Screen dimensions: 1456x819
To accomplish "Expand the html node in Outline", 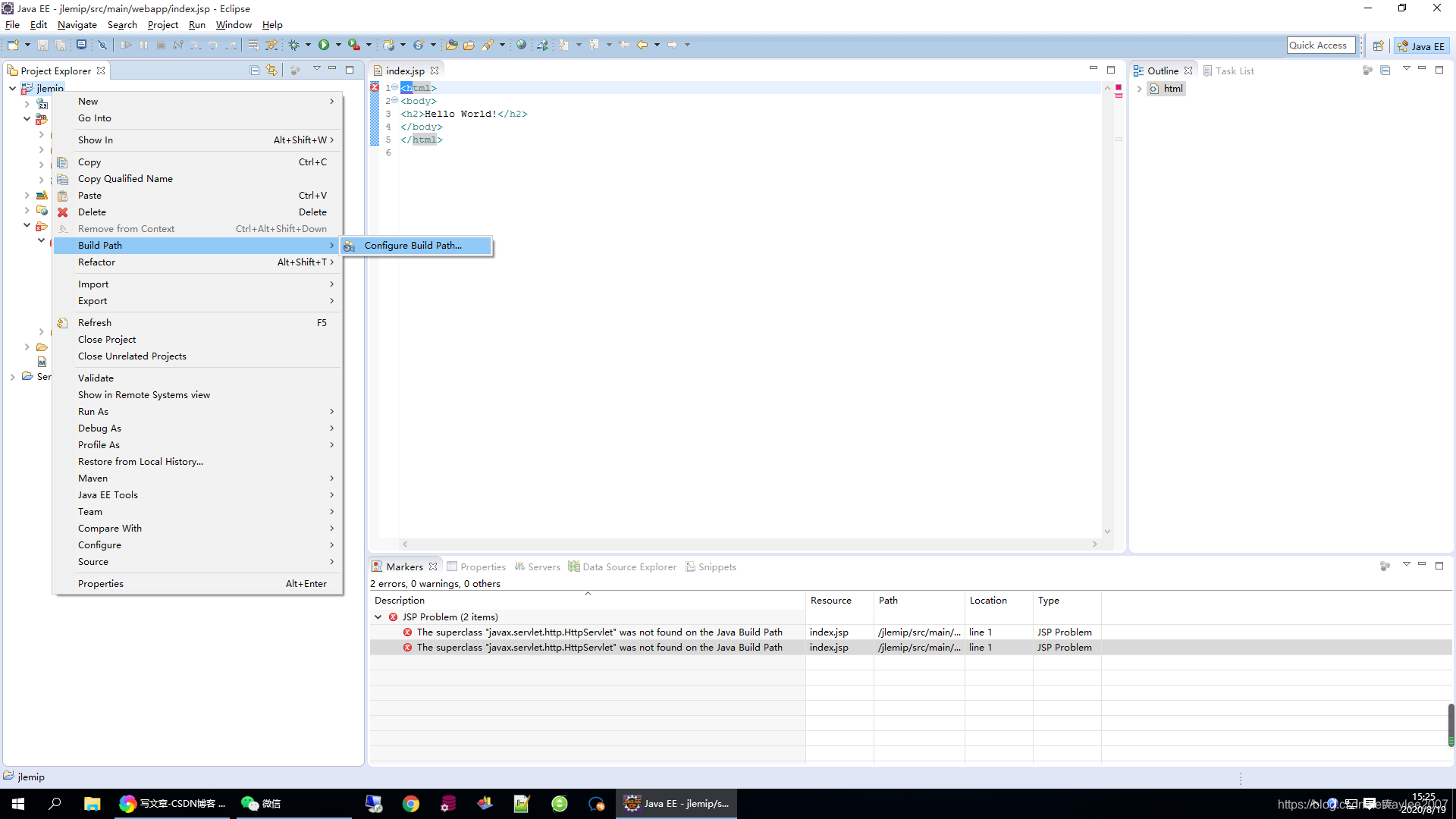I will point(1139,89).
